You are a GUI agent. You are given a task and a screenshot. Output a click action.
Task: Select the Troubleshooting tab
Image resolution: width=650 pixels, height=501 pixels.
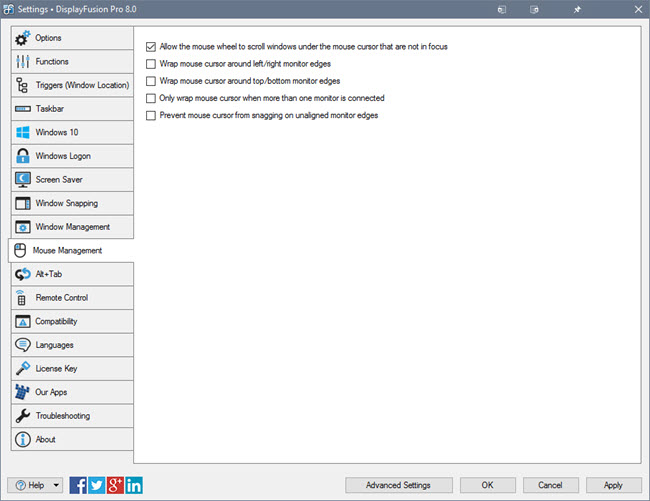point(72,416)
